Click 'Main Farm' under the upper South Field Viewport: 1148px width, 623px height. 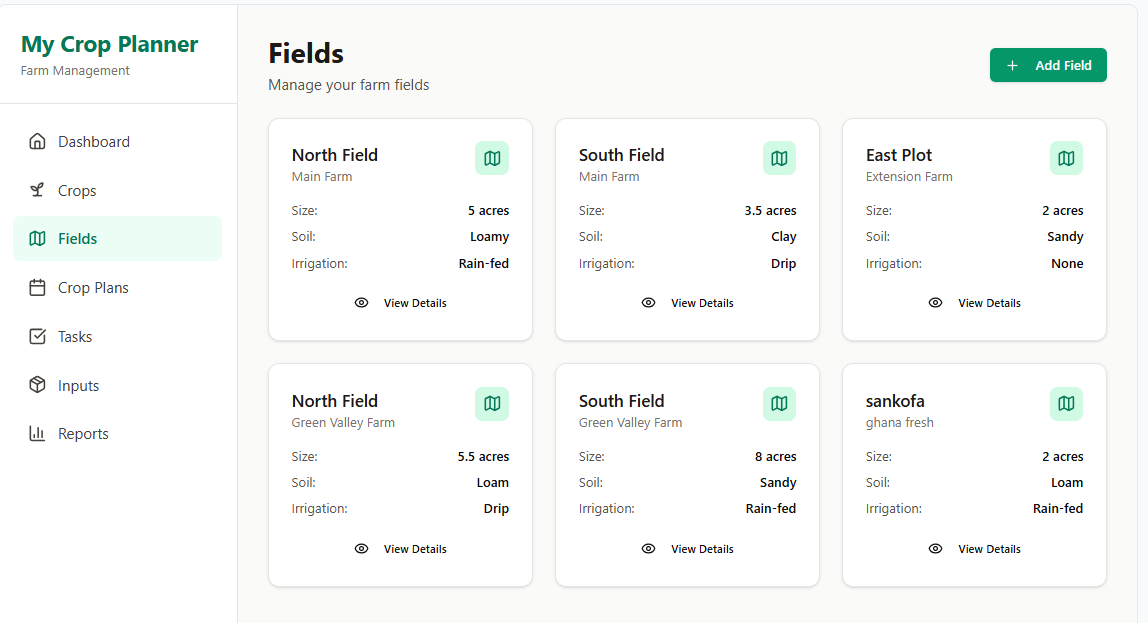(608, 176)
